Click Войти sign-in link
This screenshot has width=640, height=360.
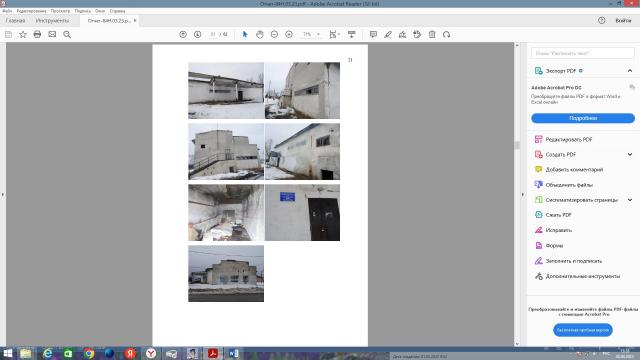pyautogui.click(x=623, y=20)
